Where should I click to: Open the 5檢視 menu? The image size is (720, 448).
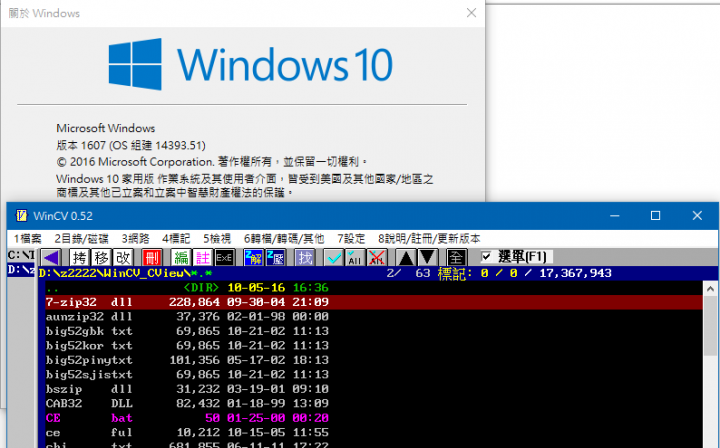tap(217, 239)
